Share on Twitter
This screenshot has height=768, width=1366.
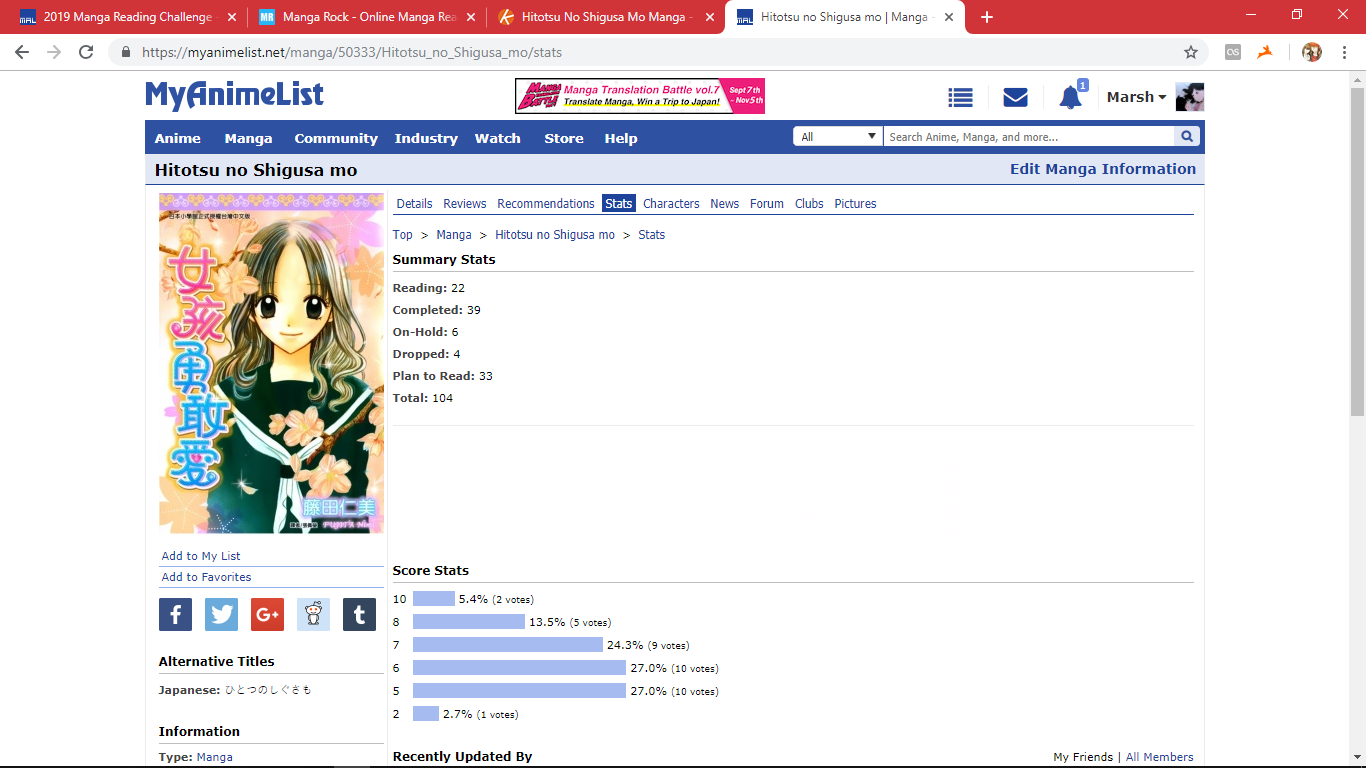221,614
